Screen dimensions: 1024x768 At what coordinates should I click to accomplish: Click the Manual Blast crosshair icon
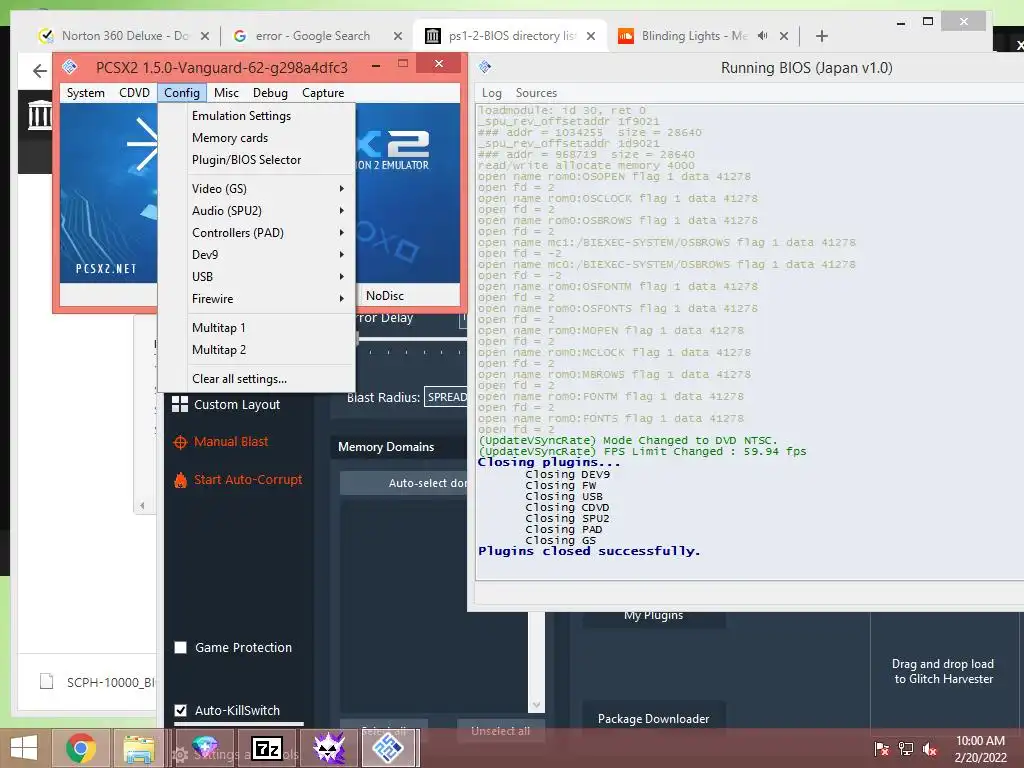coord(180,443)
